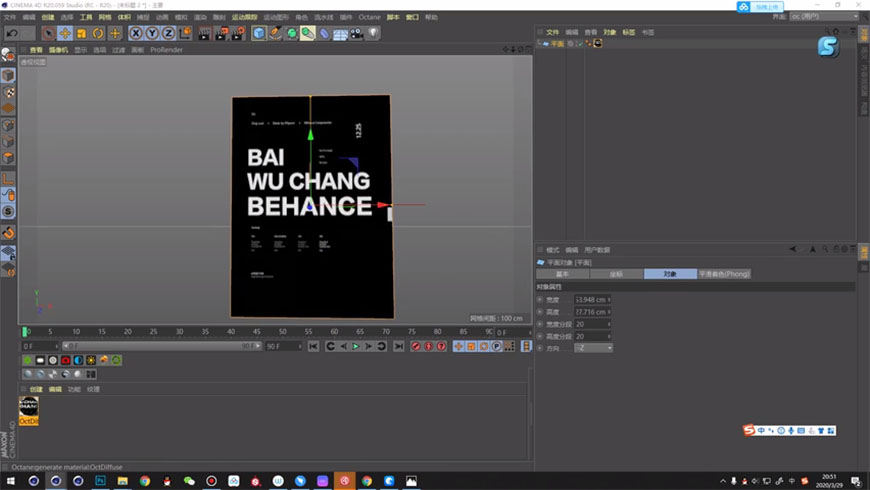Screen dimensions: 870x490
Task: Toggle scale keyframe recording icon
Action: 471,346
